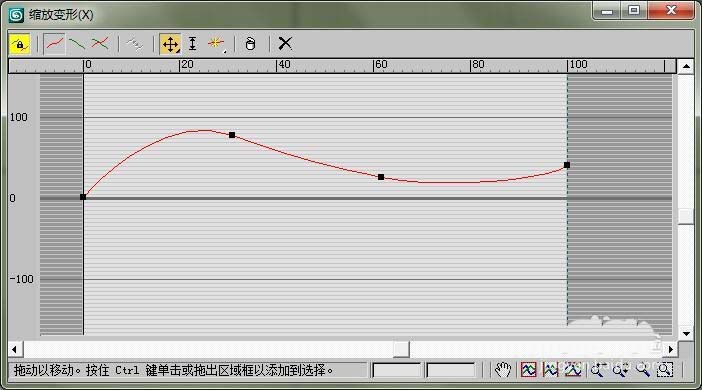Click the vertical scrollbar up arrow
Viewport: 702px width, 390px height.
(686, 66)
